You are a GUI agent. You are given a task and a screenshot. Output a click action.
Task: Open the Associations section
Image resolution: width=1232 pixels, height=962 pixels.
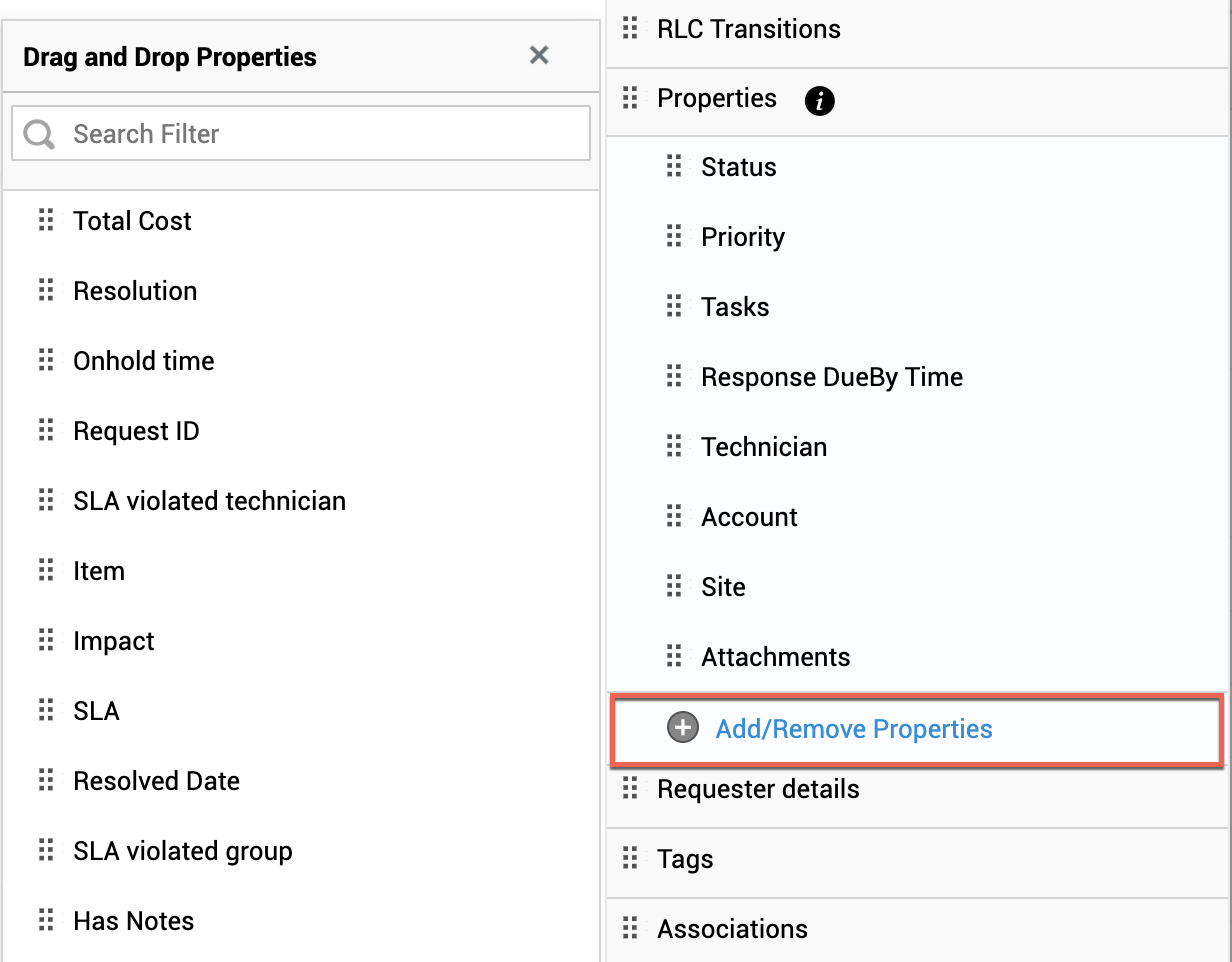[732, 929]
